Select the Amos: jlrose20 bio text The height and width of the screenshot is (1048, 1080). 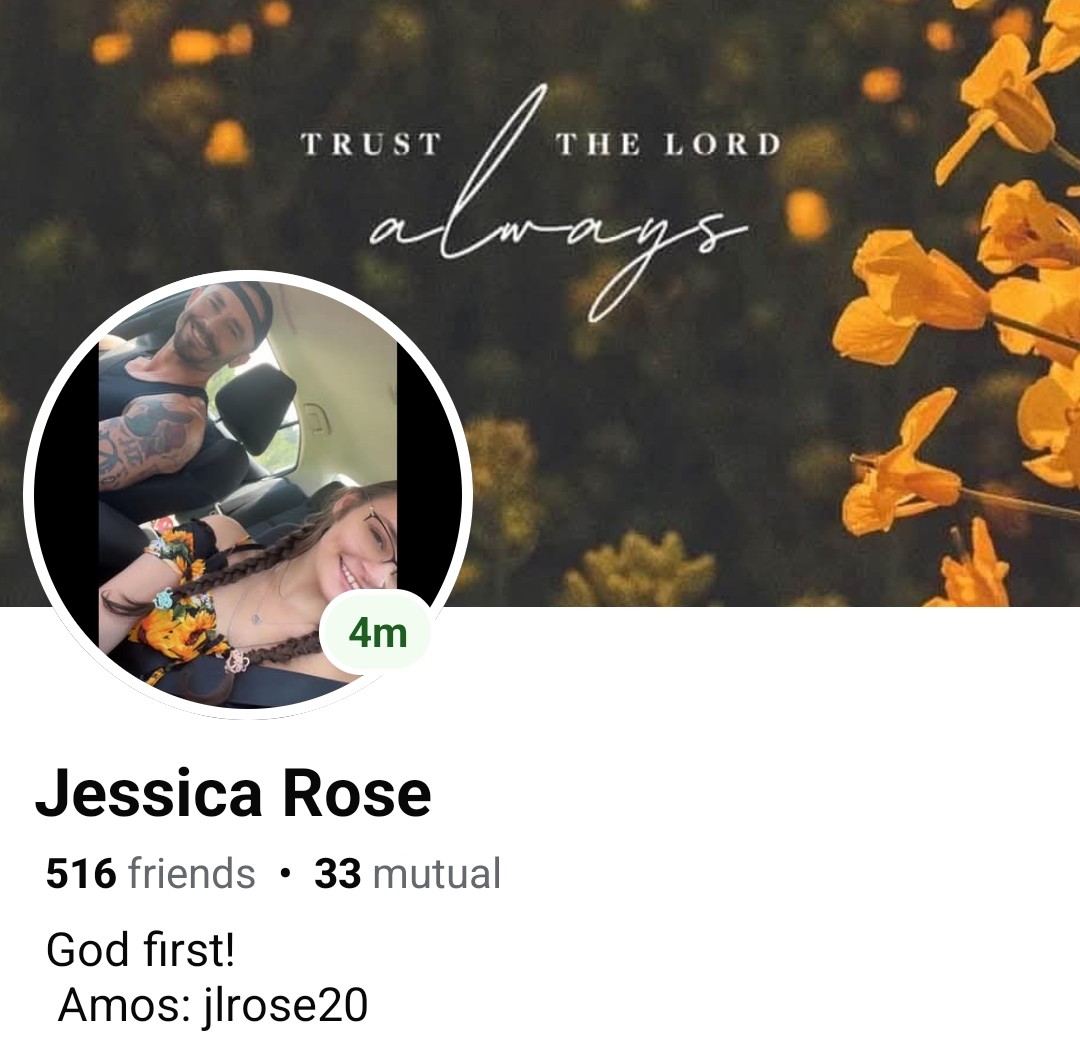tap(213, 1005)
